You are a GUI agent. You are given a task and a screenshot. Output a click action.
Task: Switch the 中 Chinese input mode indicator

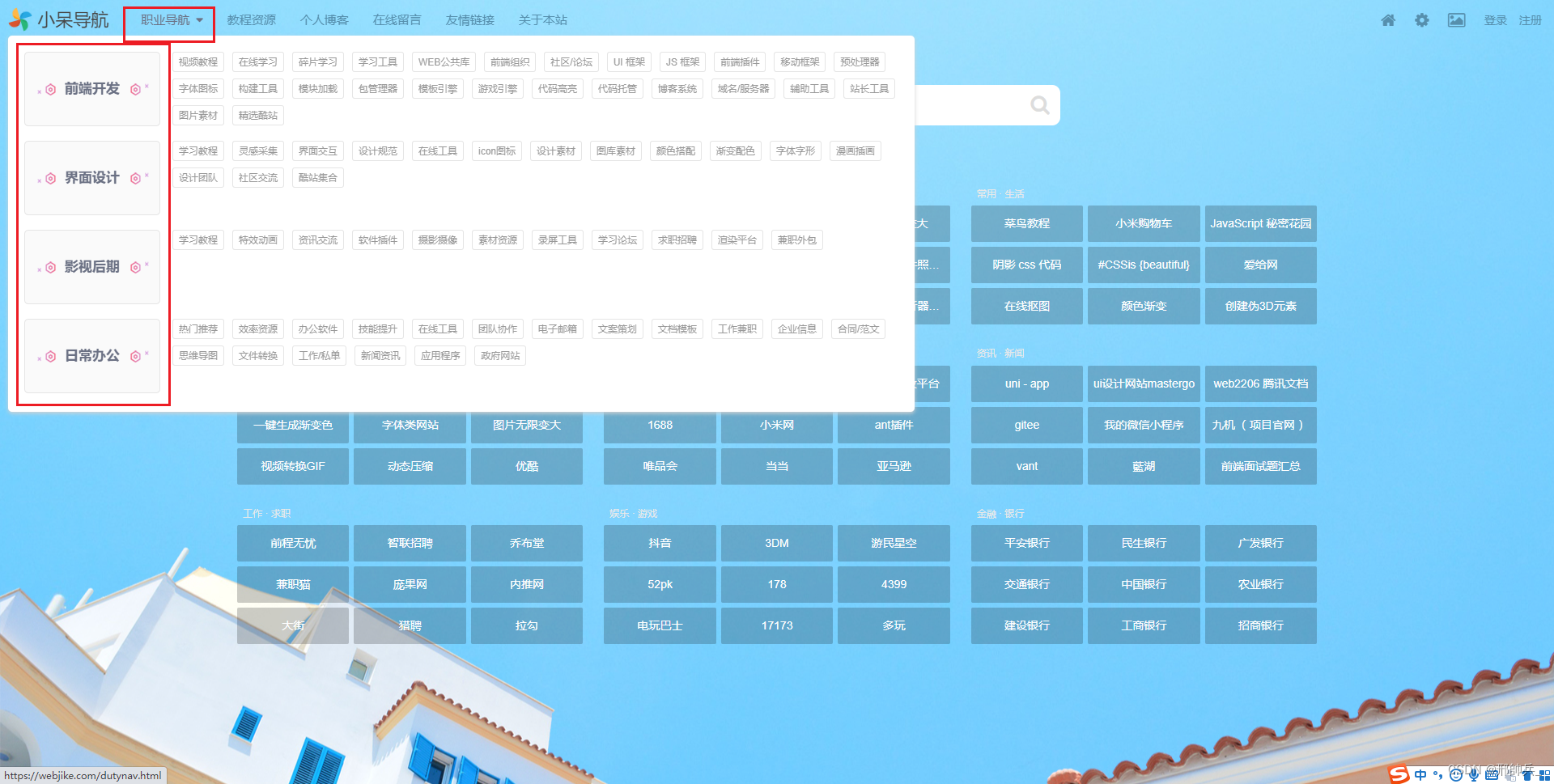pos(1420,775)
